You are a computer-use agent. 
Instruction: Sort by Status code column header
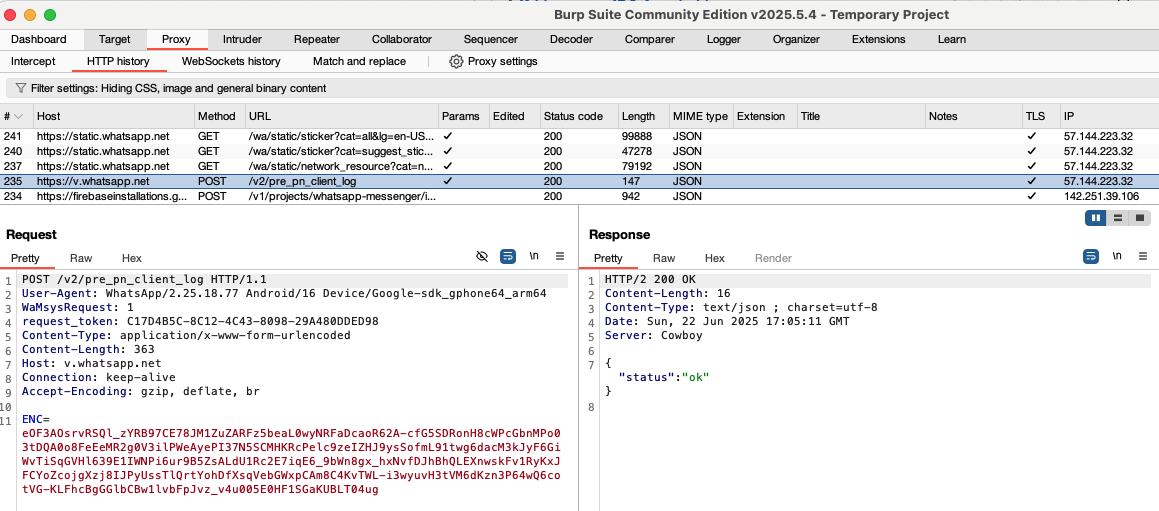point(578,116)
